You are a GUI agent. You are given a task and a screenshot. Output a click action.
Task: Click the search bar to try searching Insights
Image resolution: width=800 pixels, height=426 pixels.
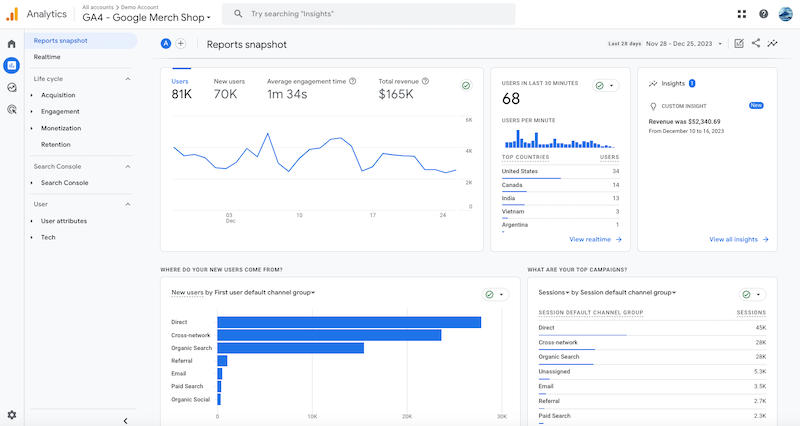(x=368, y=14)
